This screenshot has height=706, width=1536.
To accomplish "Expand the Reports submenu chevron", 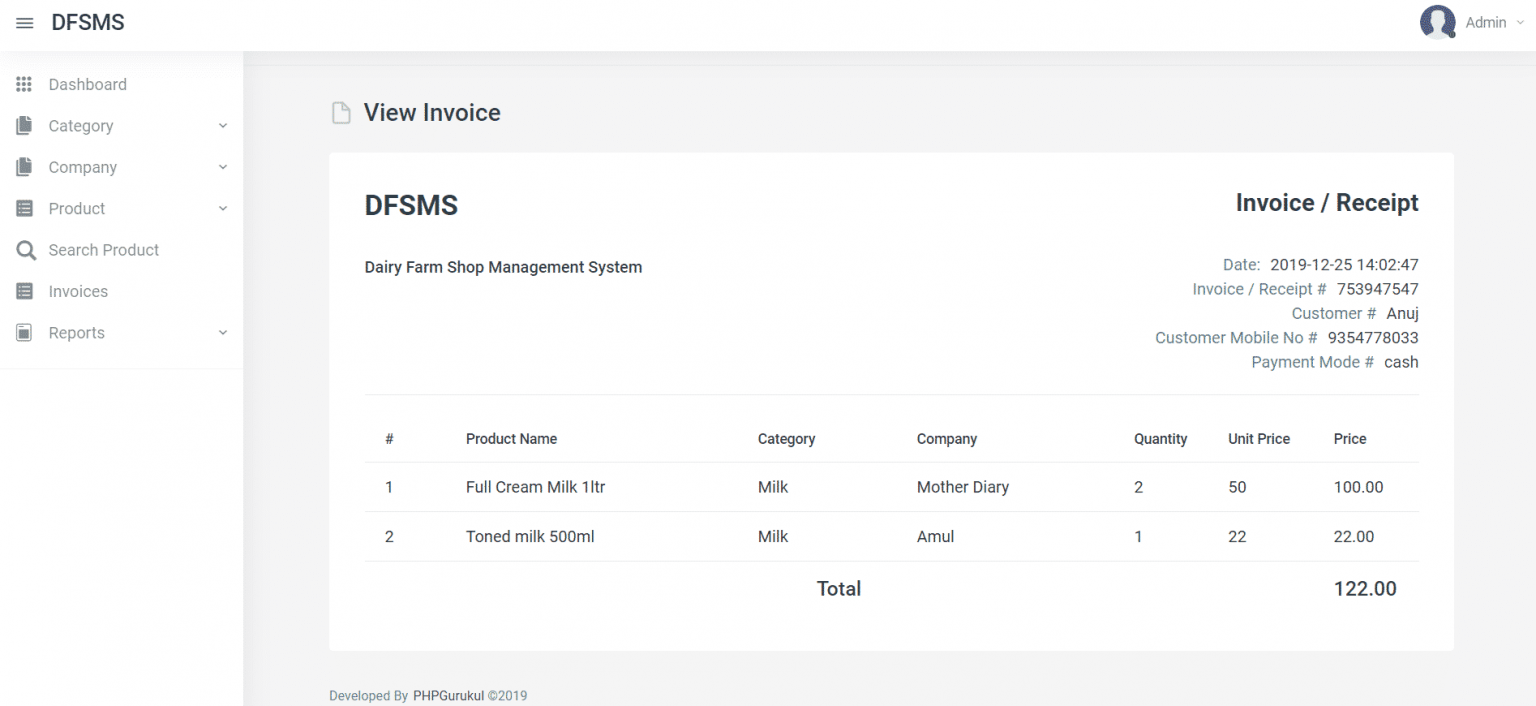I will [x=223, y=333].
